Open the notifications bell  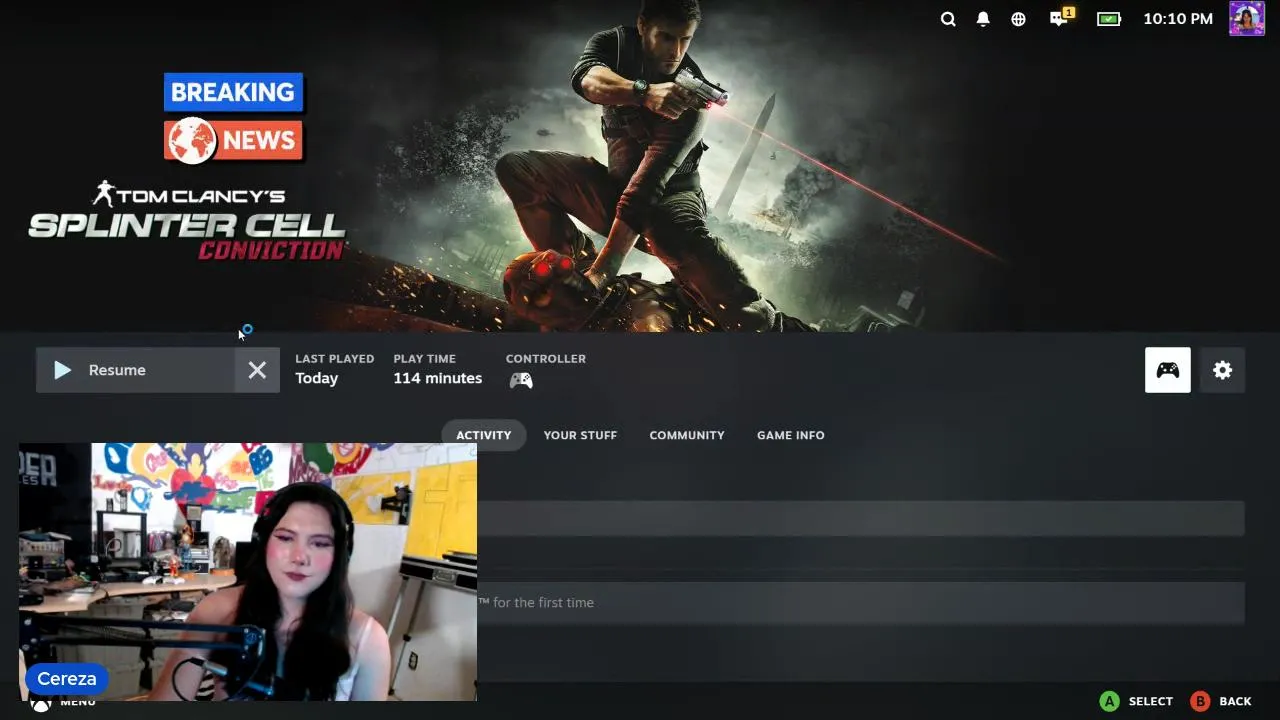983,19
